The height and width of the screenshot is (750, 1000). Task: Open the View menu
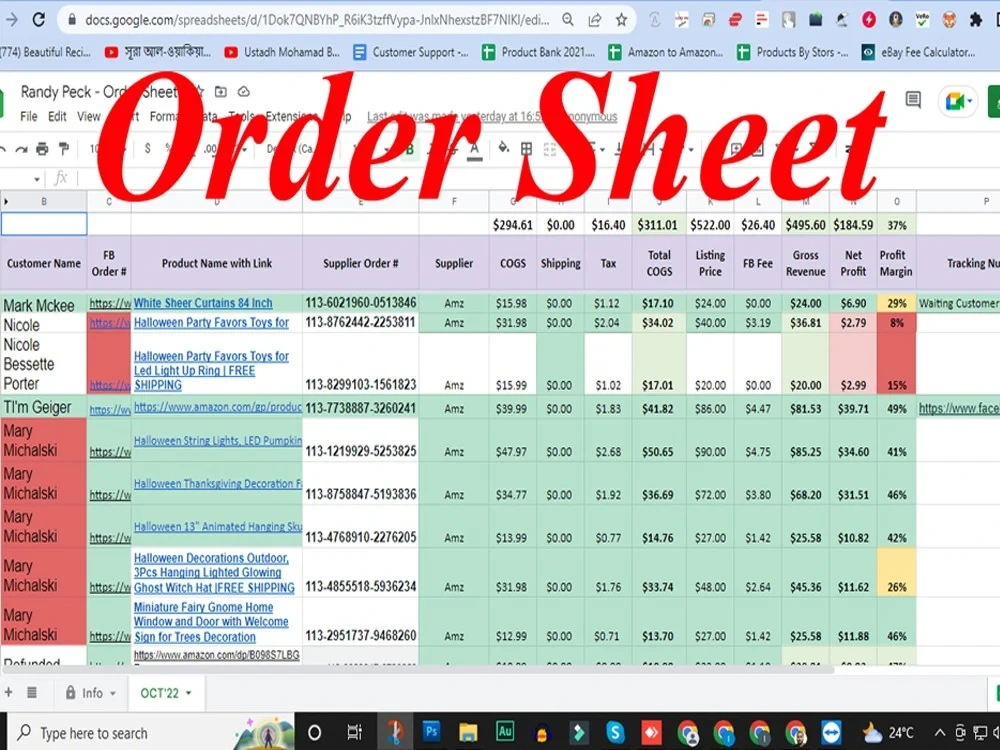point(89,116)
